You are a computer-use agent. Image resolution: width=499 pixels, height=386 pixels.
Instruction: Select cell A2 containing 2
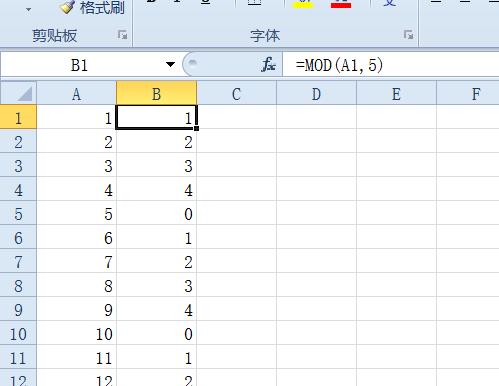(x=76, y=141)
